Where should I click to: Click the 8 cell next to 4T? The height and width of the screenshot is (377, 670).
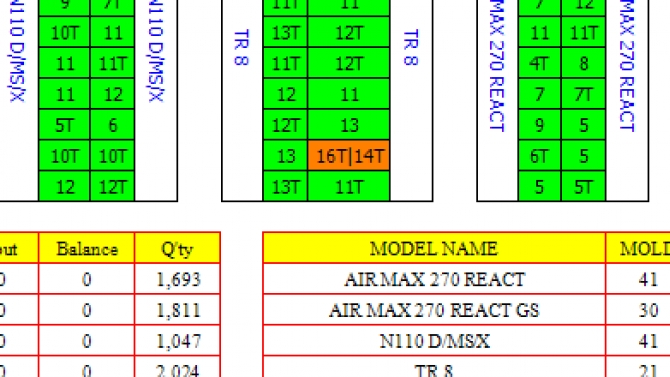coord(583,63)
